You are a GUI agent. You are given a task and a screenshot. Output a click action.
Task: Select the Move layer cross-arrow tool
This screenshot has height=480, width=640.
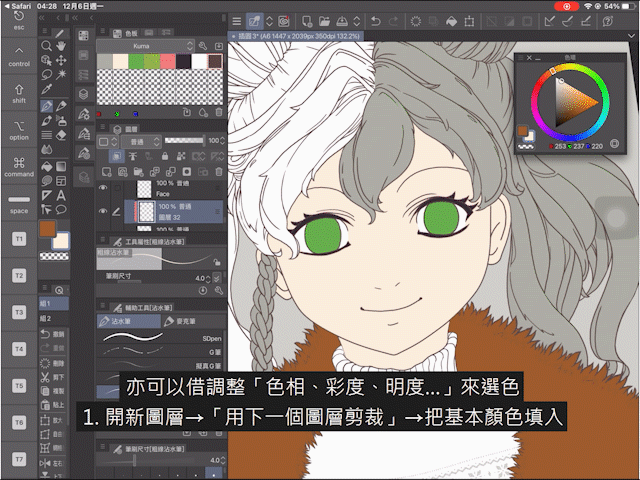[x=61, y=60]
